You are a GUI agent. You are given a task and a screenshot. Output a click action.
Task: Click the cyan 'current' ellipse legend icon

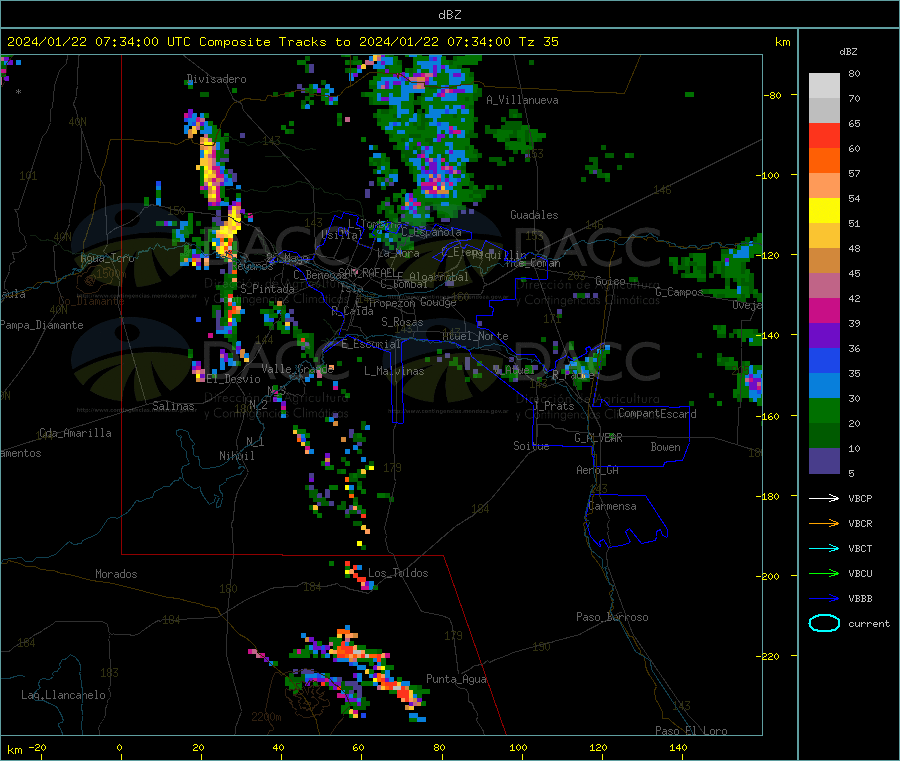824,623
